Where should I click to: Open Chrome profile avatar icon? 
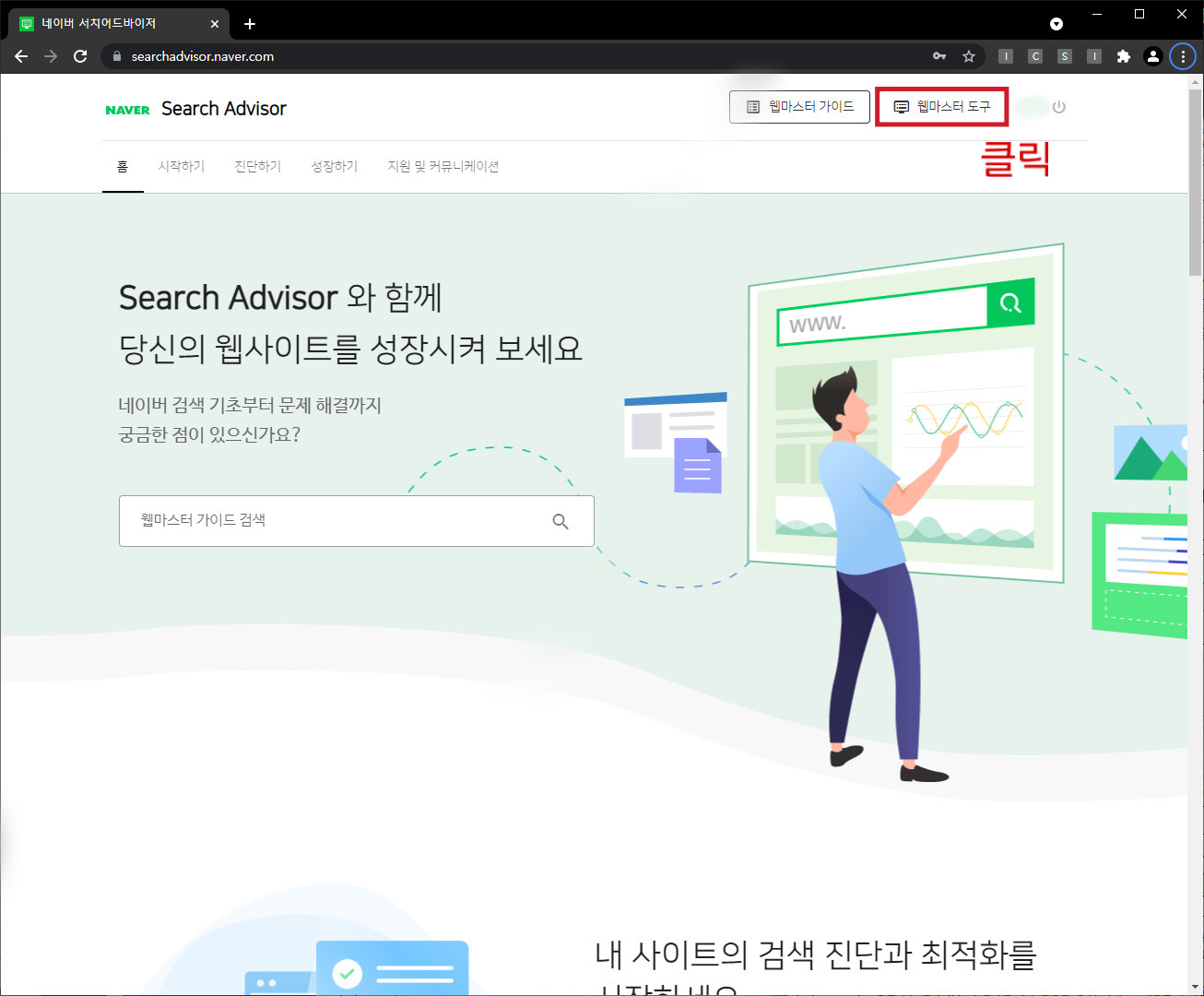click(1152, 56)
